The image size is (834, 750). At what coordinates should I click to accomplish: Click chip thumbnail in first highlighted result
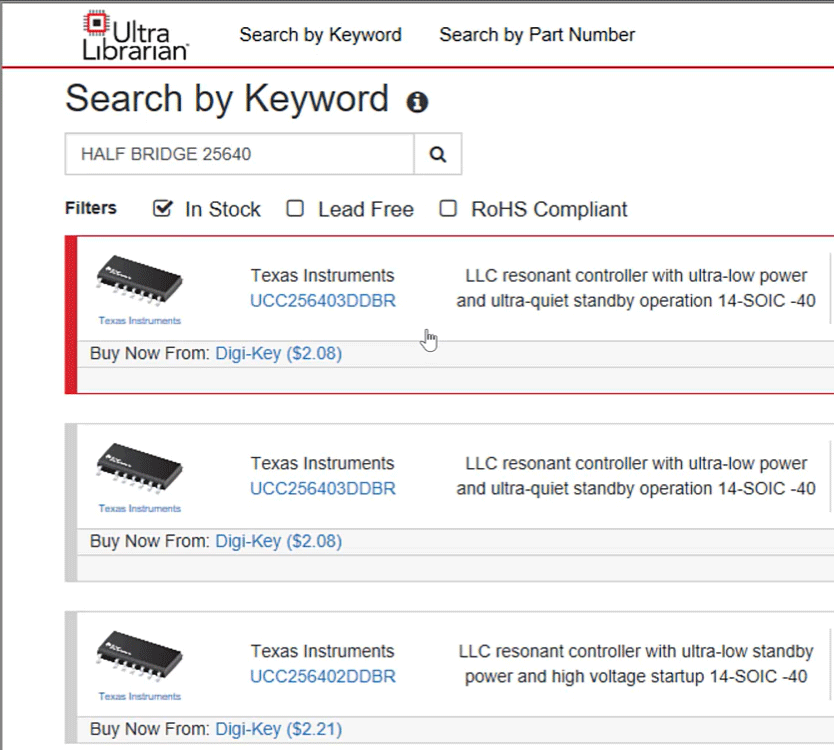pos(139,281)
